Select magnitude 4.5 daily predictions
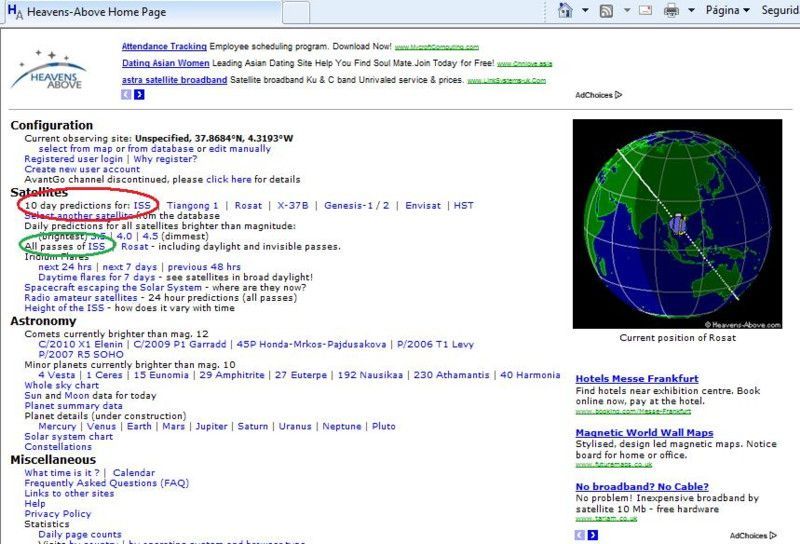The image size is (800, 544). pyautogui.click(x=151, y=236)
